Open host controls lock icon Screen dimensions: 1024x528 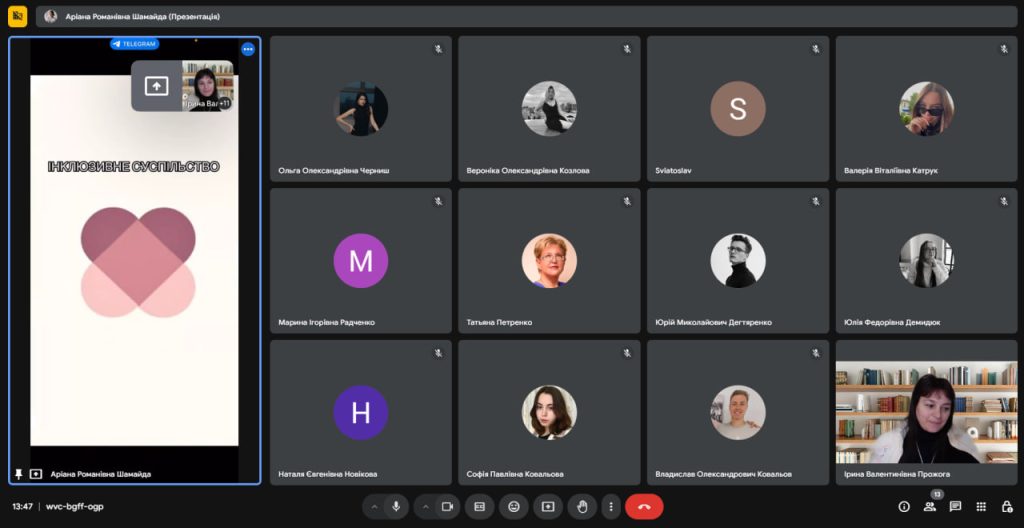click(1006, 506)
